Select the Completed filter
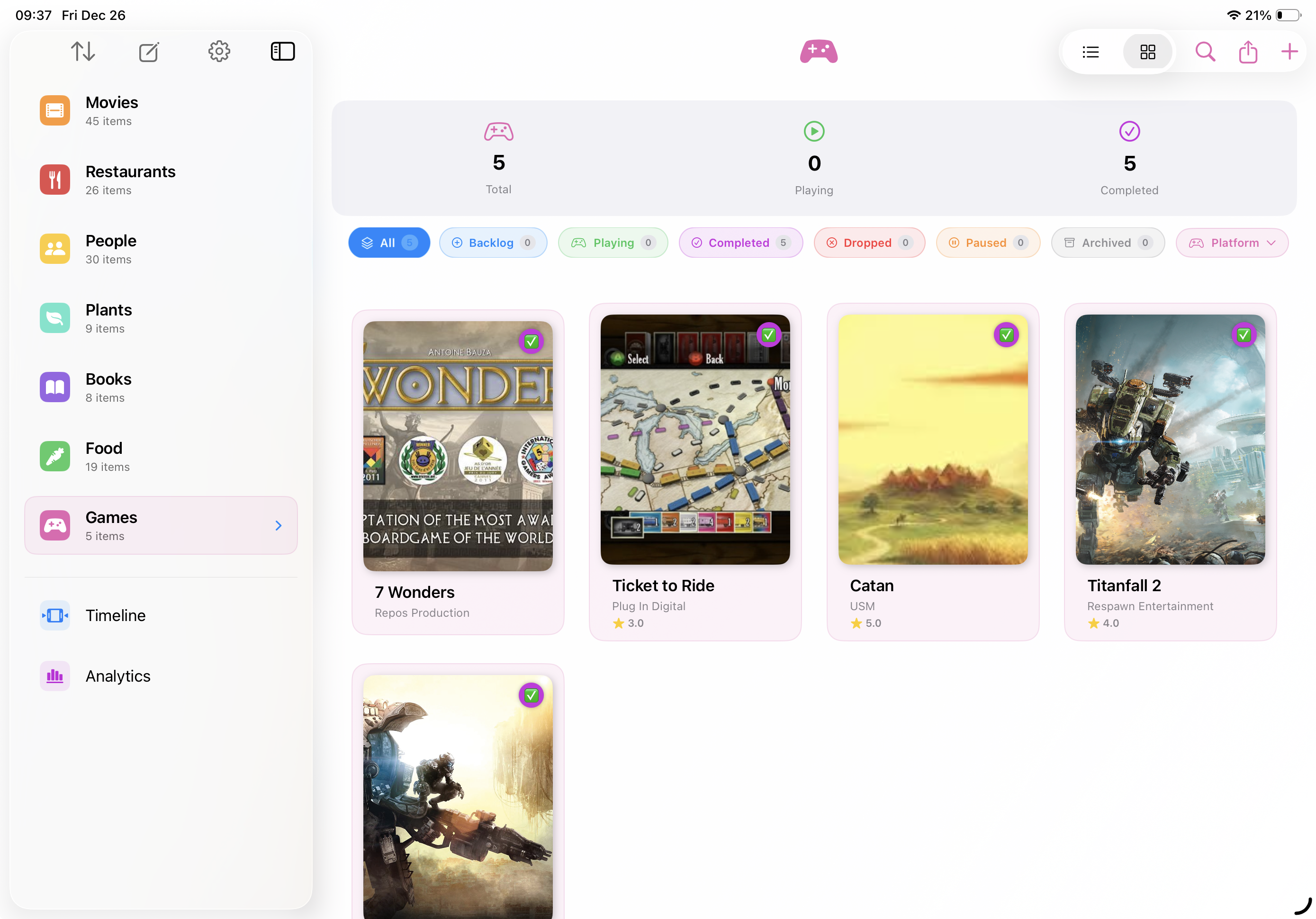This screenshot has width=1316, height=919. pos(740,243)
